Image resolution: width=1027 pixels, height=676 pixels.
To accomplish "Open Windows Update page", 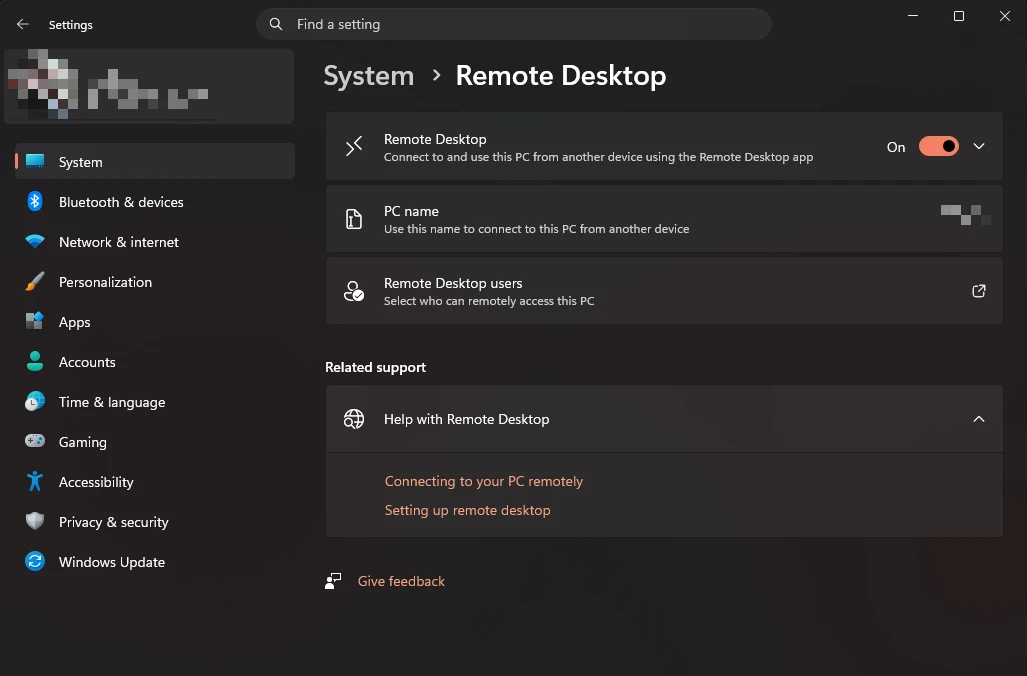I will pos(155,561).
